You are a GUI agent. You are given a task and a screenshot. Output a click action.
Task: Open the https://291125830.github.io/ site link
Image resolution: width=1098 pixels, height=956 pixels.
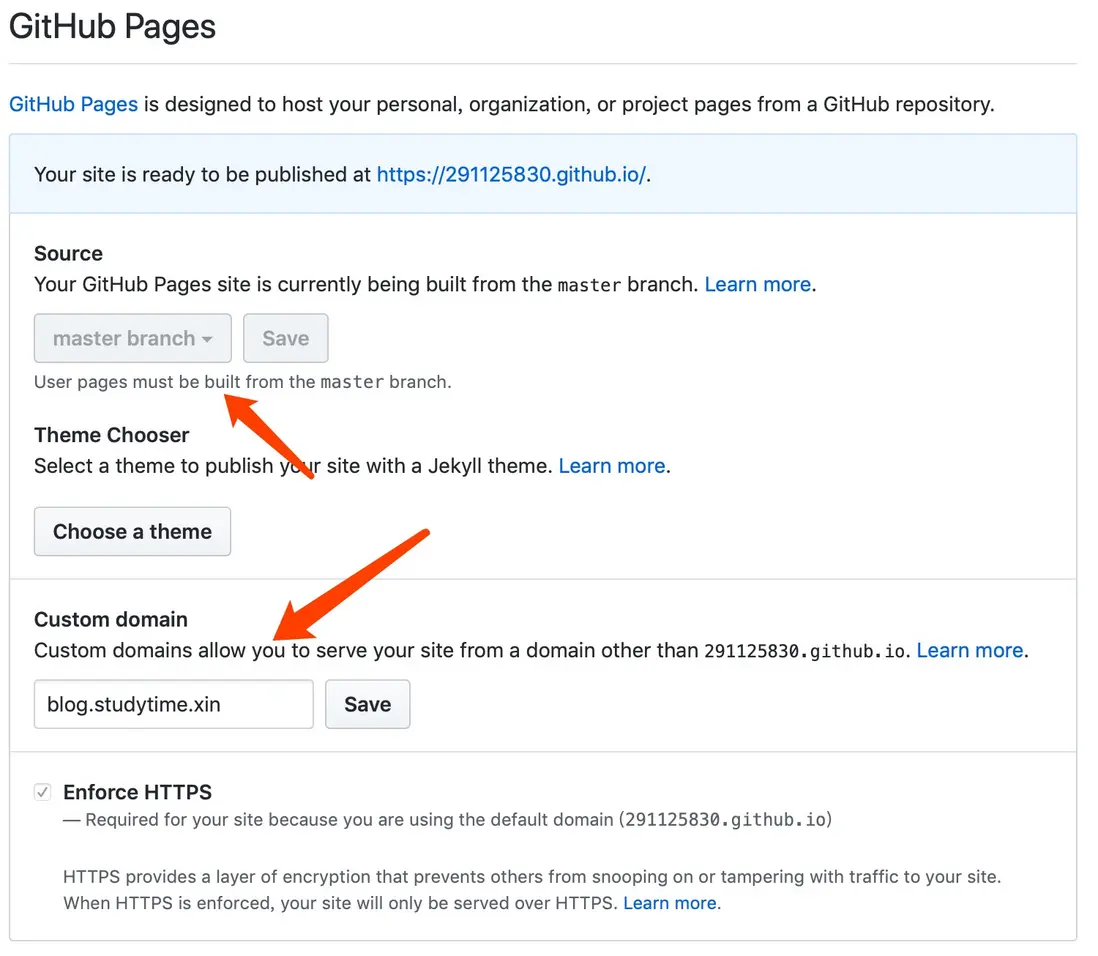512,174
